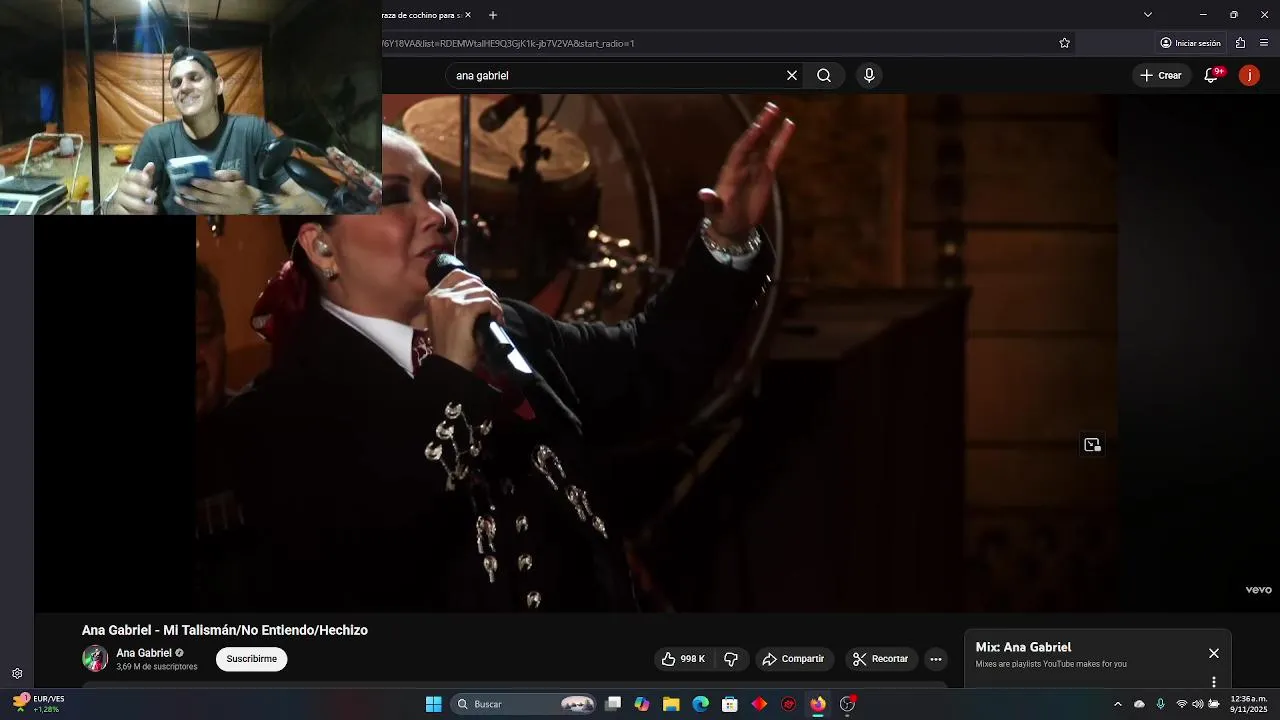Open more actions three-dot menu under video
Viewport: 1280px width, 720px height.
tap(936, 659)
